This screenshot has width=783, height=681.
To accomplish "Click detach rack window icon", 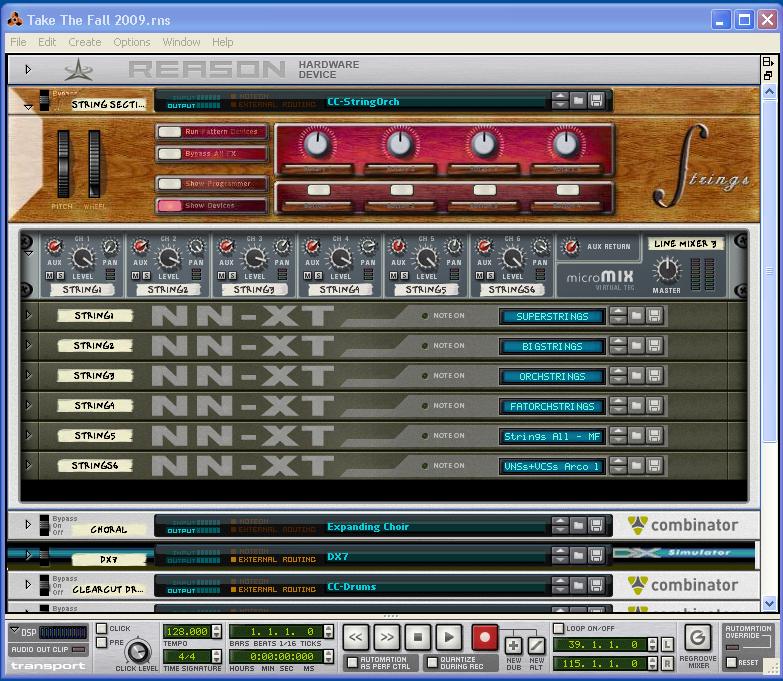I will click(768, 75).
